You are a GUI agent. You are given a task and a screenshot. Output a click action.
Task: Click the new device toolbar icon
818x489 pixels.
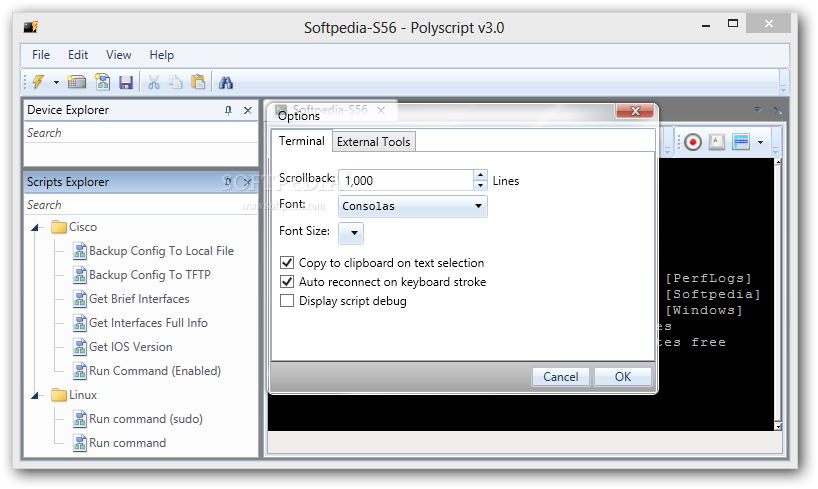pyautogui.click(x=77, y=82)
